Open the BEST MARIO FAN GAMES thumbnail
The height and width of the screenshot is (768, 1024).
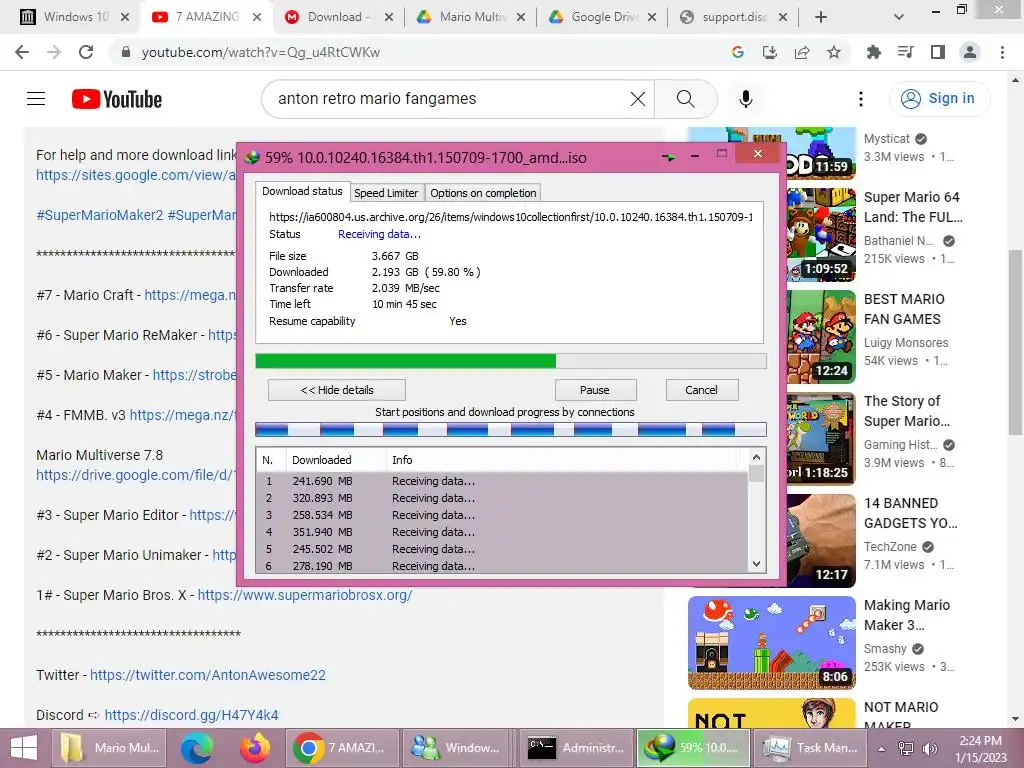[x=821, y=336]
